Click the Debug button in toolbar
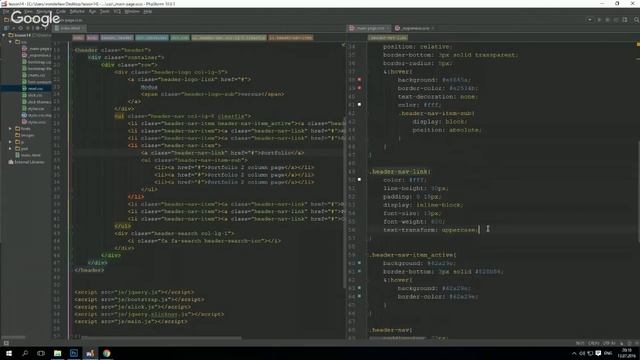The image size is (640, 360). coord(607,20)
